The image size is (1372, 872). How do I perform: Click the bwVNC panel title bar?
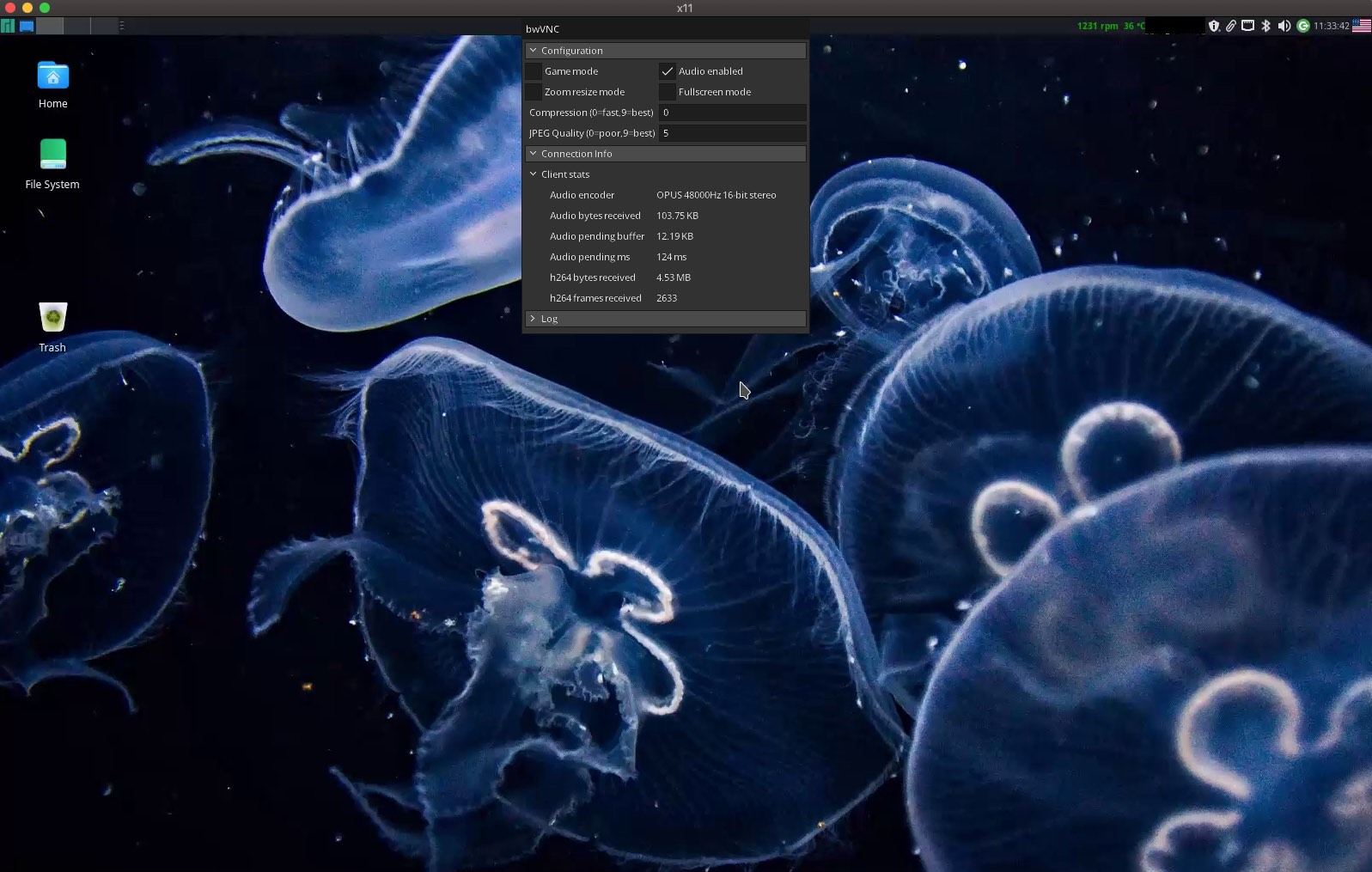(666, 29)
